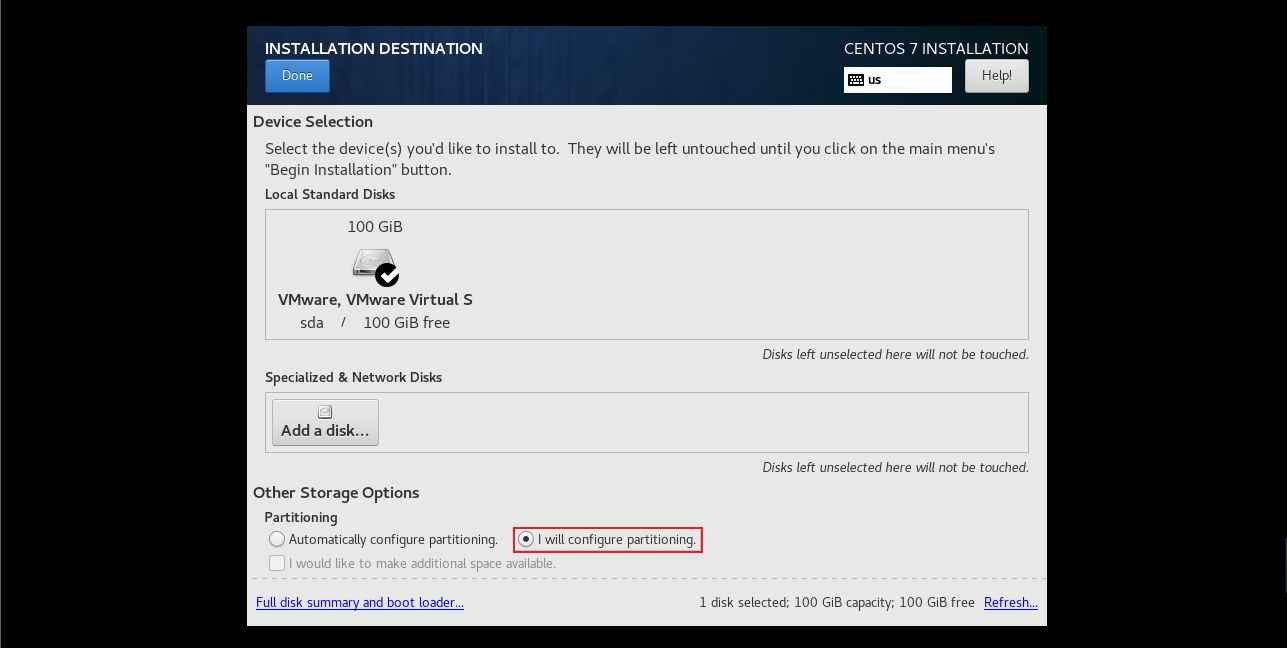Image resolution: width=1287 pixels, height=648 pixels.
Task: Click the blue Done button
Action: pos(297,76)
